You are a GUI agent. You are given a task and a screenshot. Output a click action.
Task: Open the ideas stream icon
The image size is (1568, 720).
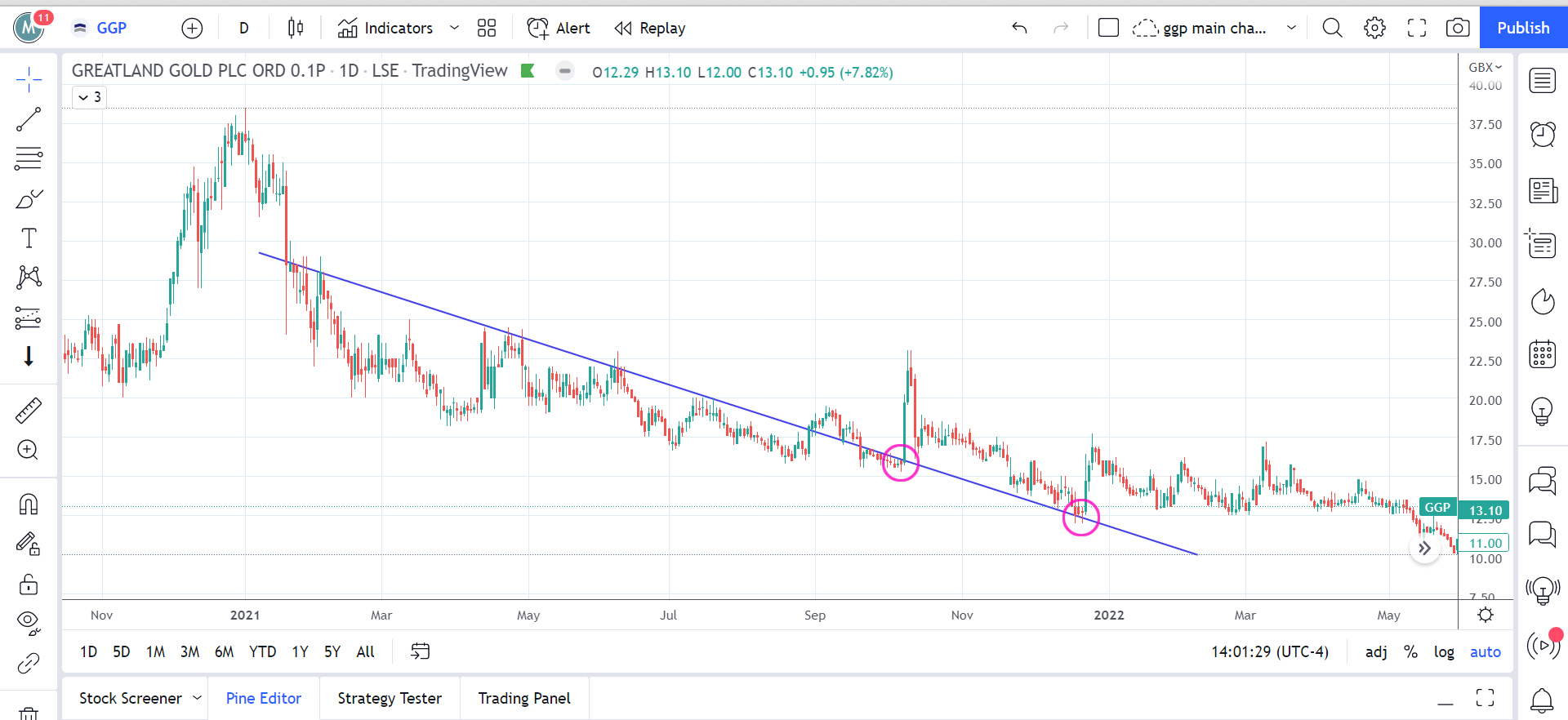tap(1543, 589)
